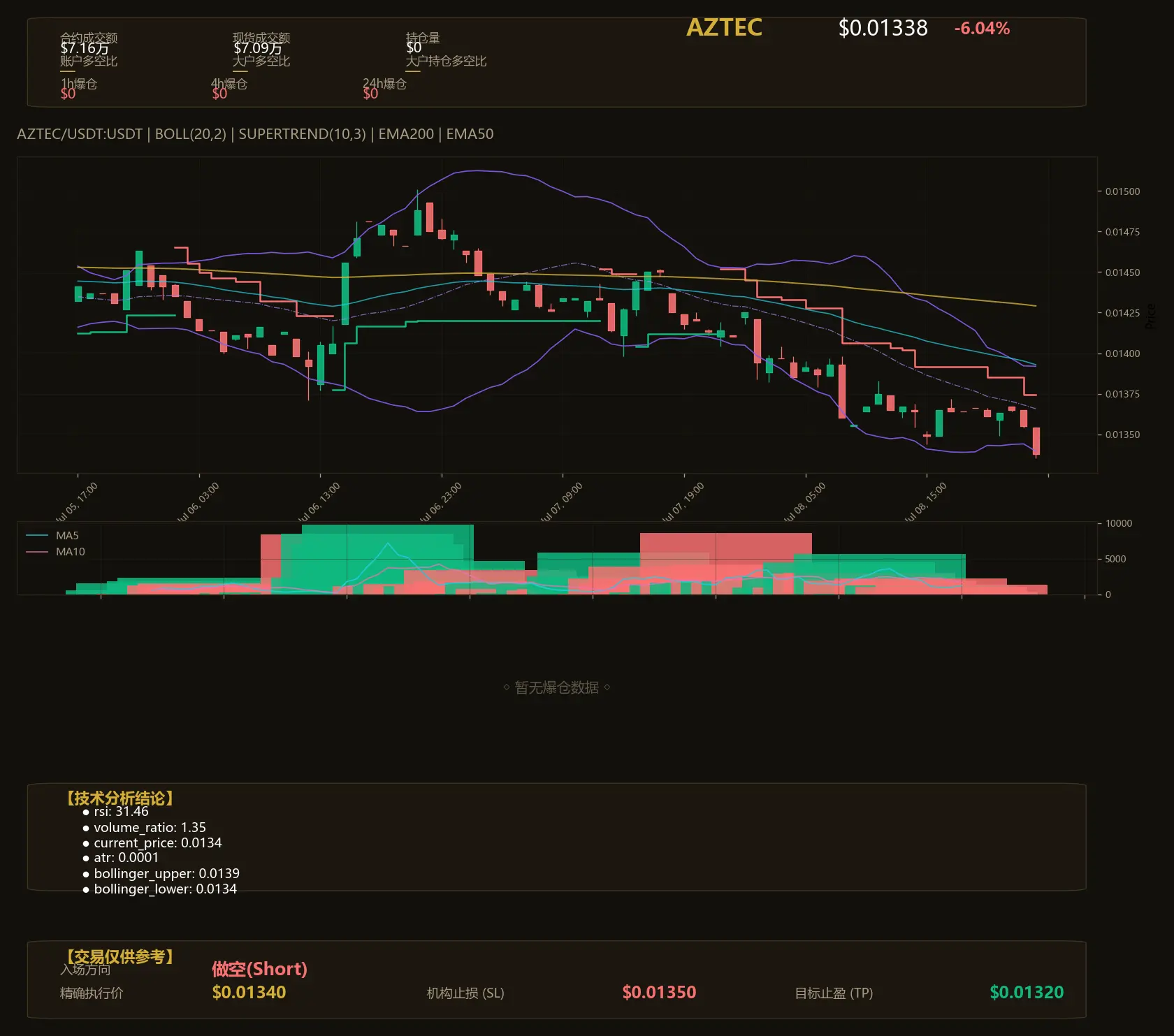Click the MA5 legend entry
Image resolution: width=1174 pixels, height=1036 pixels.
click(x=52, y=536)
